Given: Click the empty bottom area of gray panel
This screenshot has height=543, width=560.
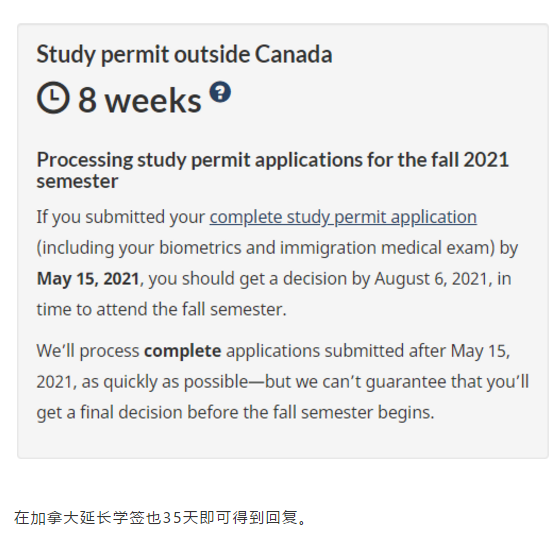Looking at the screenshot, I should pos(283,441).
